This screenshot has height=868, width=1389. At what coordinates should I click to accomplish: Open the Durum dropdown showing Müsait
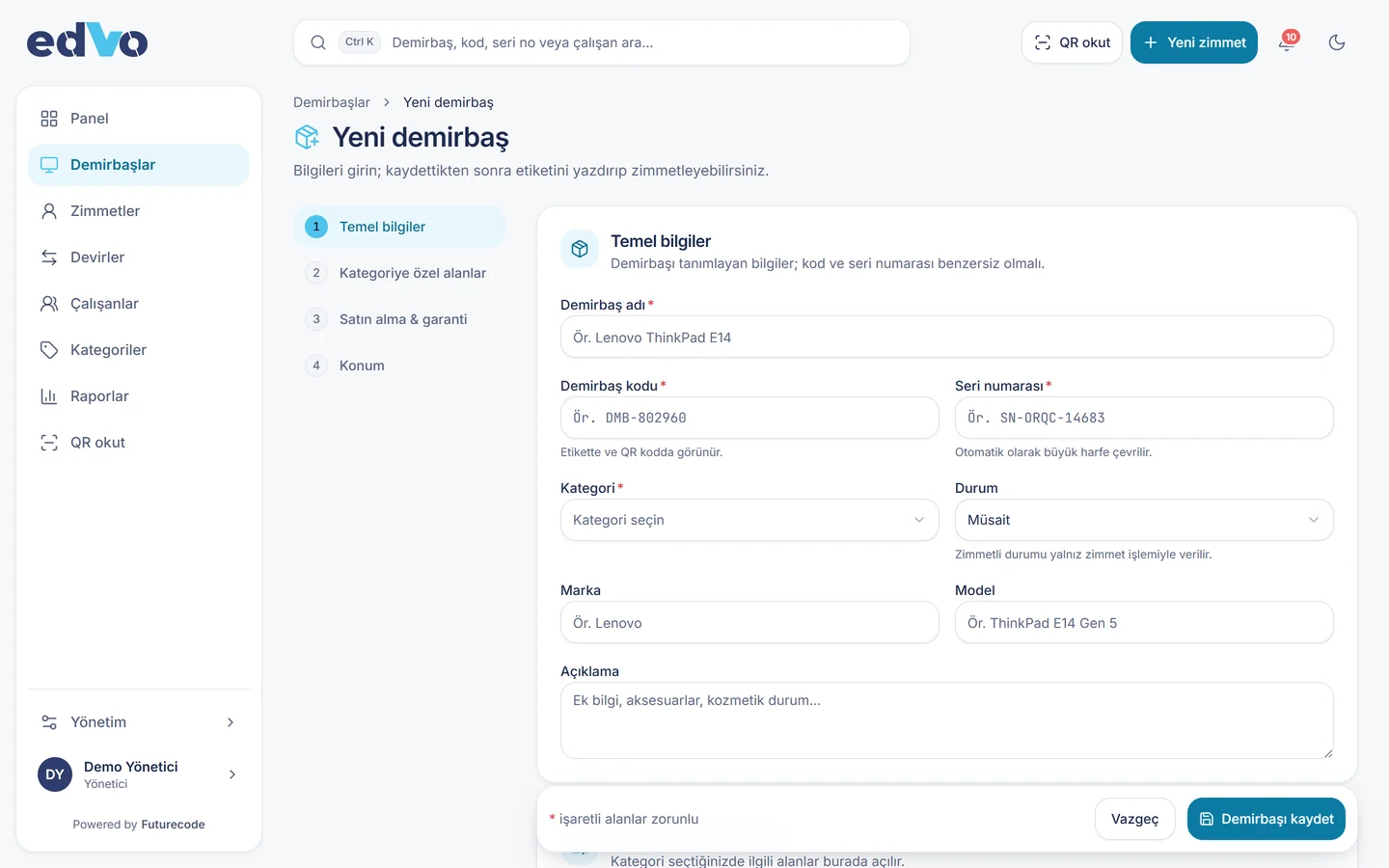pos(1144,520)
